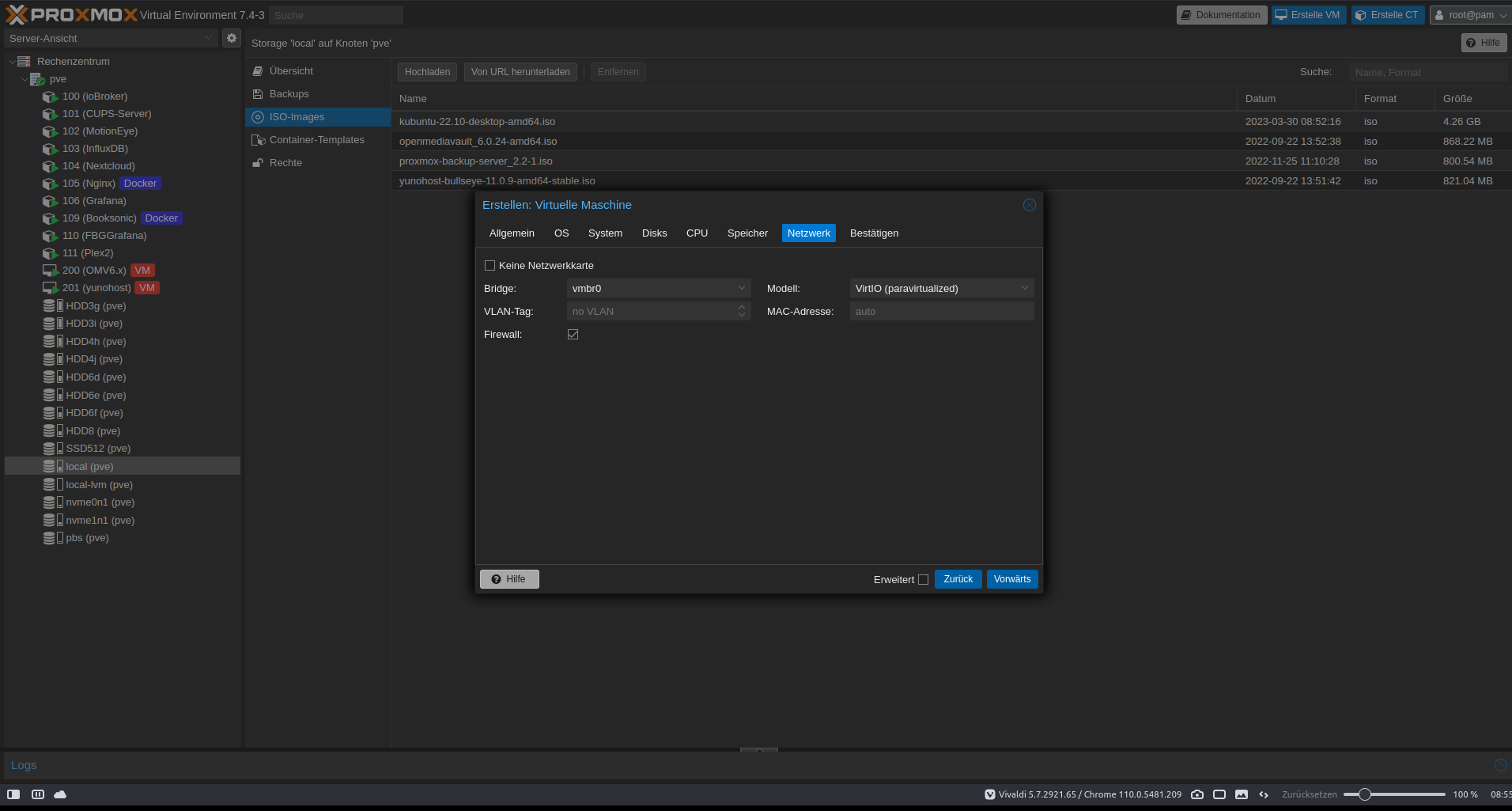
Task: Expand the Logs panel icon
Action: point(1500,765)
